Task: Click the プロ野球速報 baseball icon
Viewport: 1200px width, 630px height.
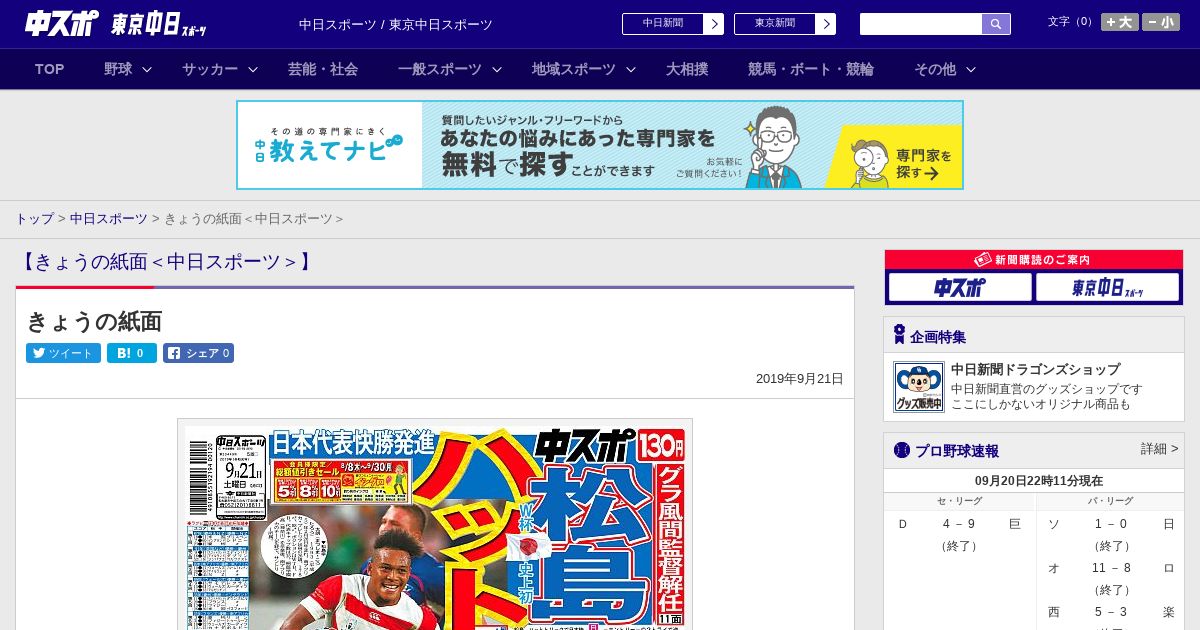Action: 902,450
